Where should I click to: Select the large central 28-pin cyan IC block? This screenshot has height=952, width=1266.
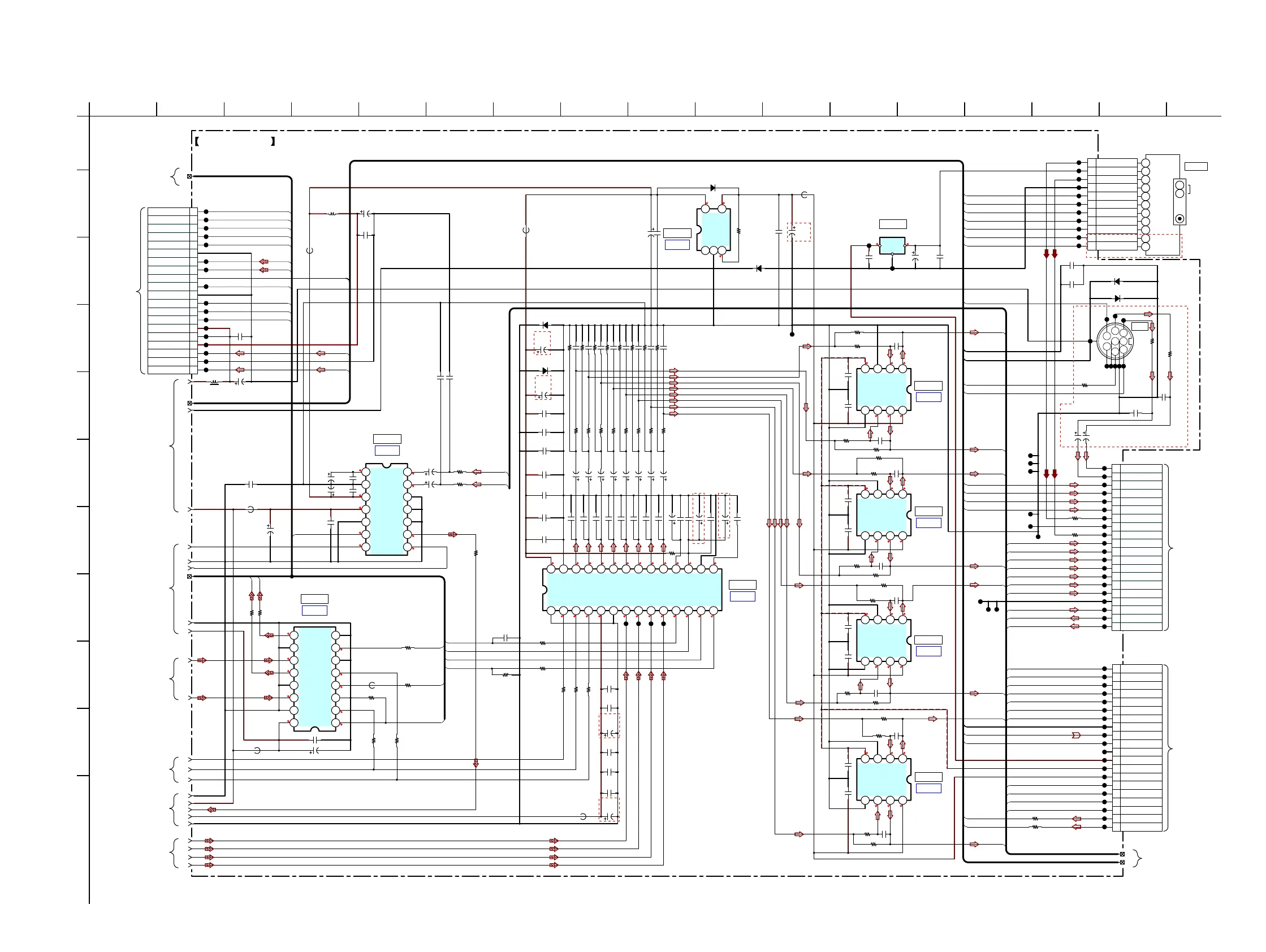[632, 590]
